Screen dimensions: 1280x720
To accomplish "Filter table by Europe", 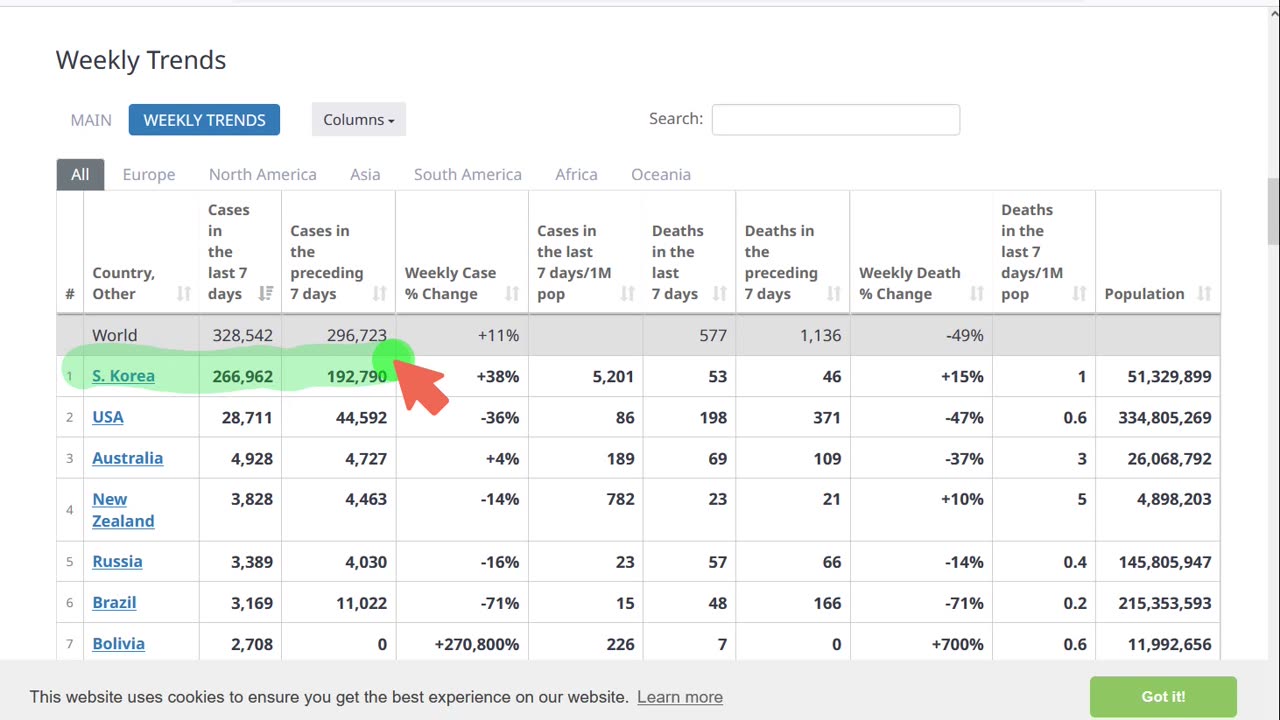I will (149, 174).
